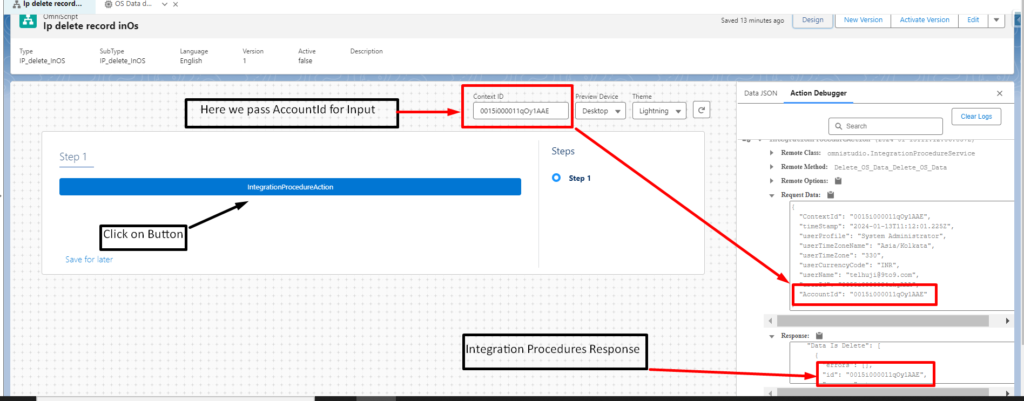This screenshot has height=401, width=1024.
Task: Close the Action Debugger panel
Action: tap(999, 93)
